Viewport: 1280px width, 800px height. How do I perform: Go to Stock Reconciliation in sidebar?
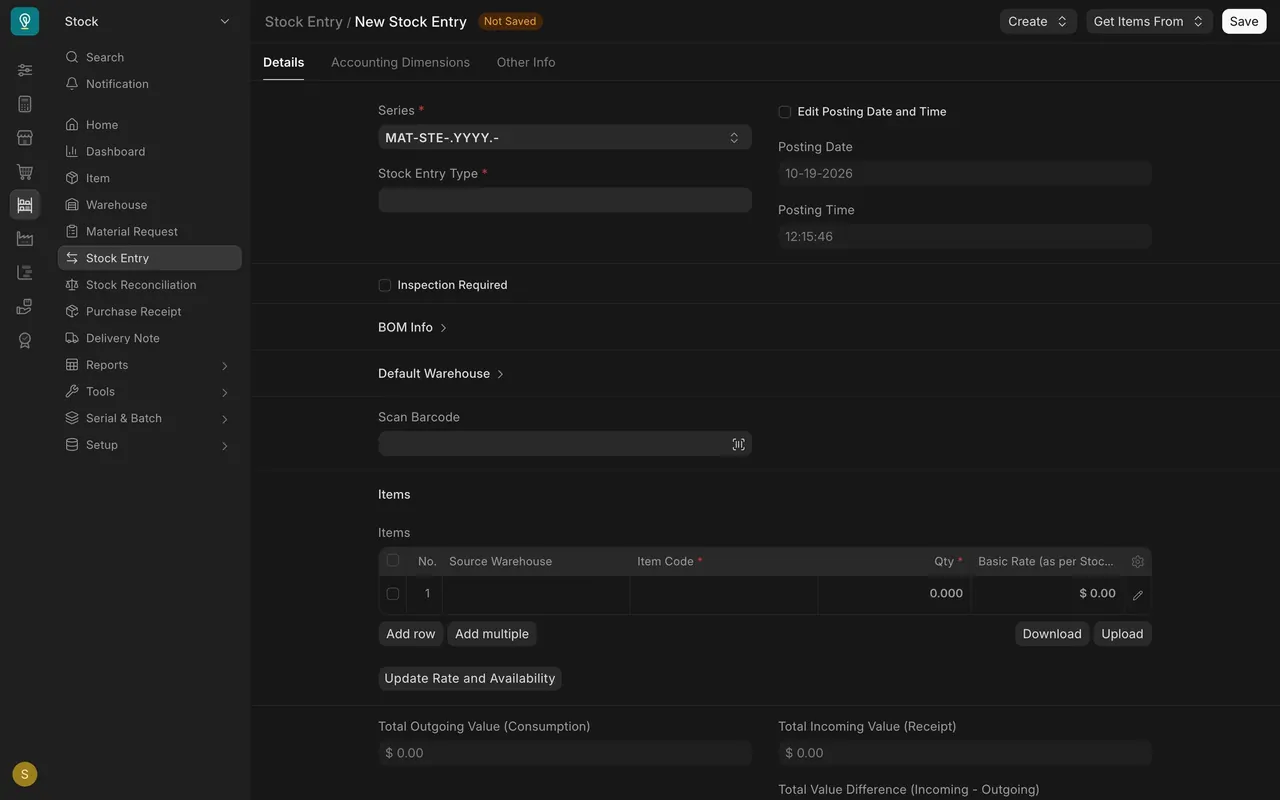pyautogui.click(x=150, y=285)
